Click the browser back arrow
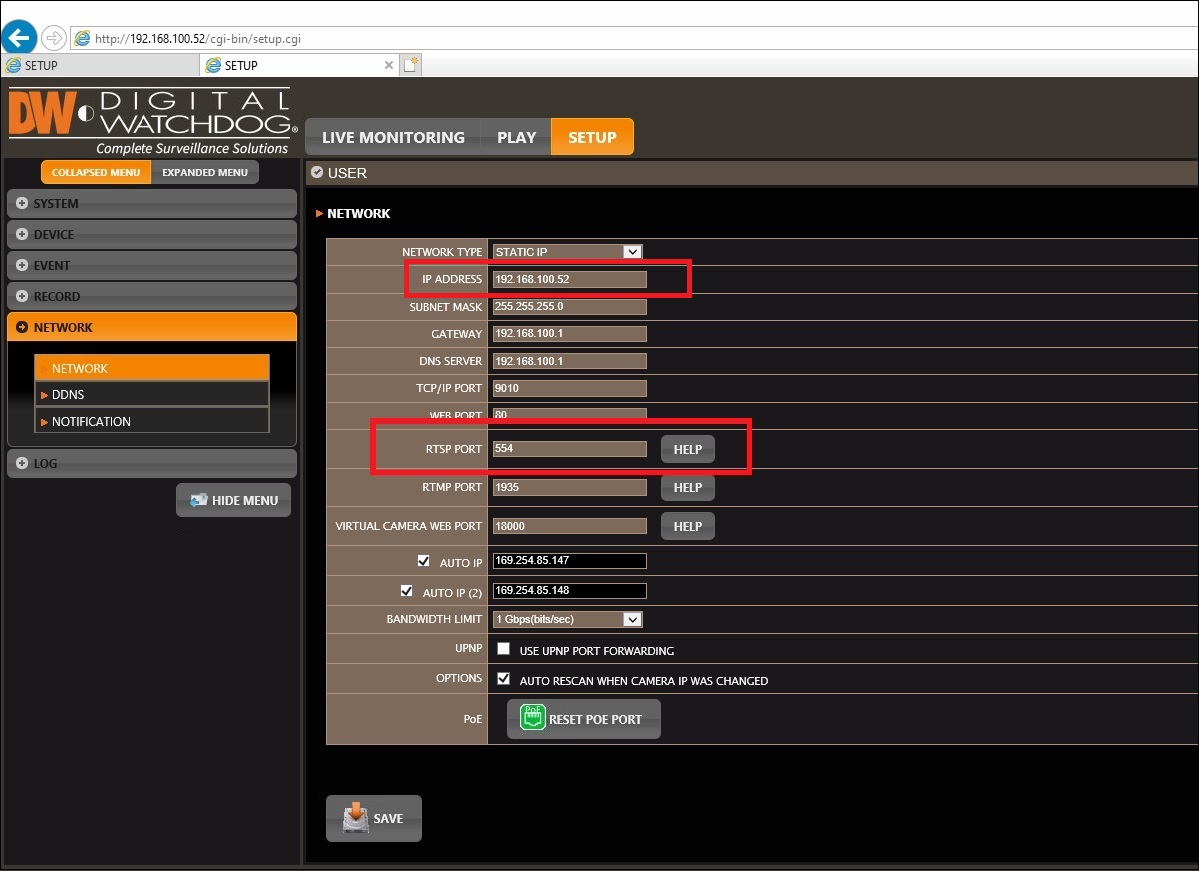The width and height of the screenshot is (1199, 871). 19,36
